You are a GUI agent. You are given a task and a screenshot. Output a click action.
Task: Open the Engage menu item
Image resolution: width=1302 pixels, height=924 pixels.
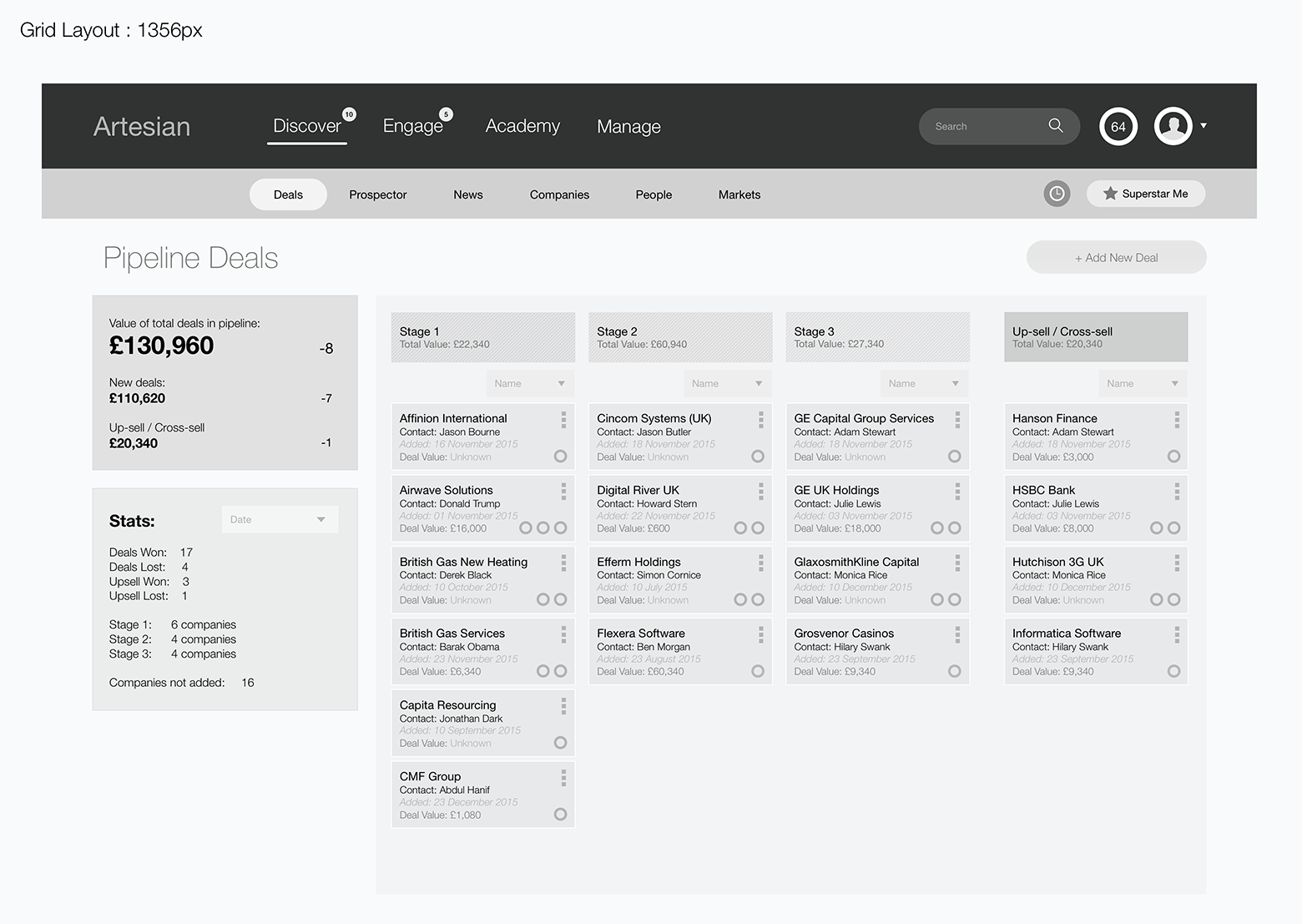412,126
